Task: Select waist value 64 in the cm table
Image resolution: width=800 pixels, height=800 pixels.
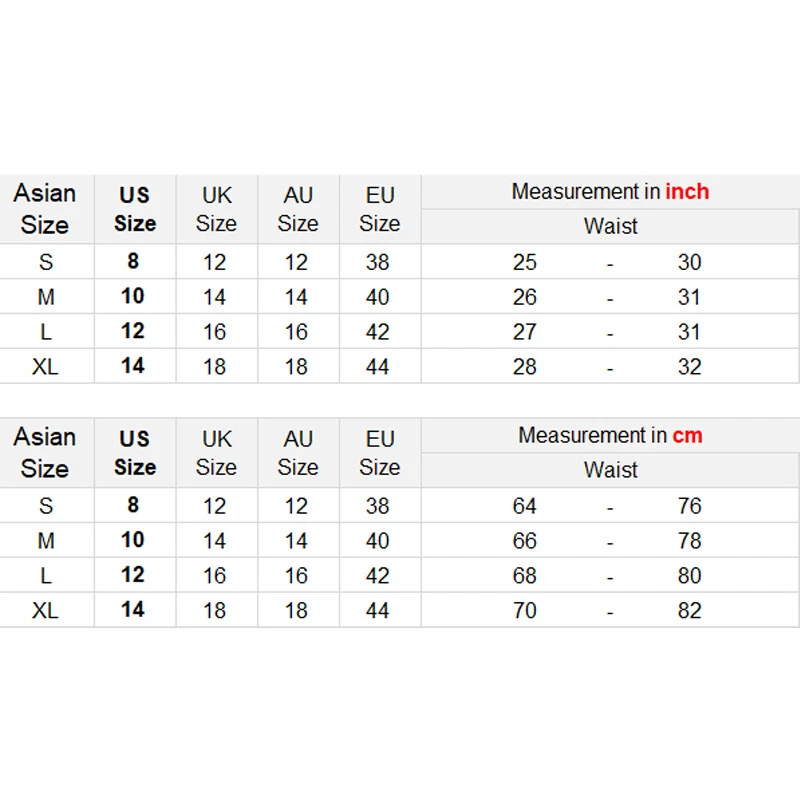Action: pos(525,506)
